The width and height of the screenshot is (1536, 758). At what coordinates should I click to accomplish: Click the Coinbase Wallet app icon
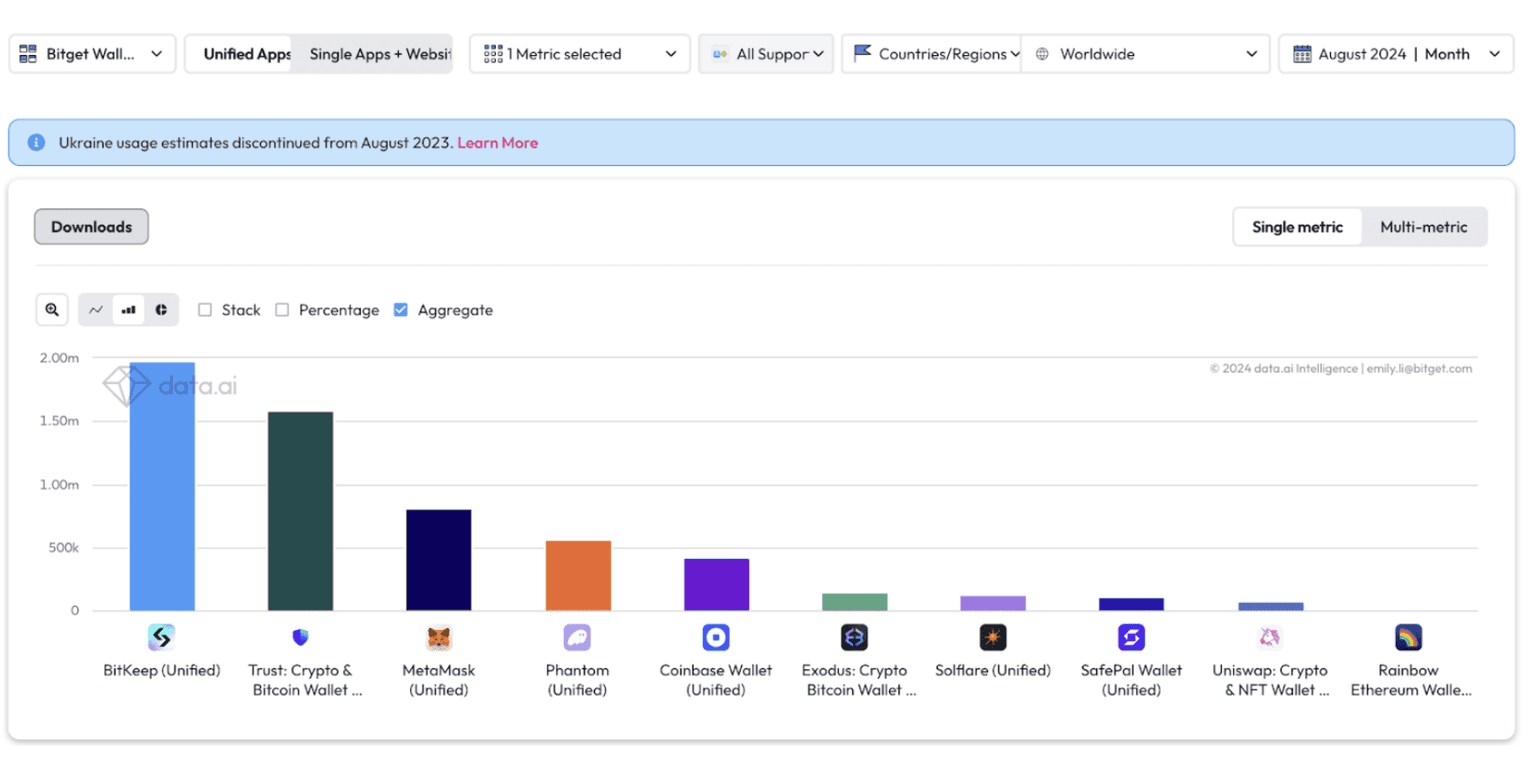click(x=716, y=637)
